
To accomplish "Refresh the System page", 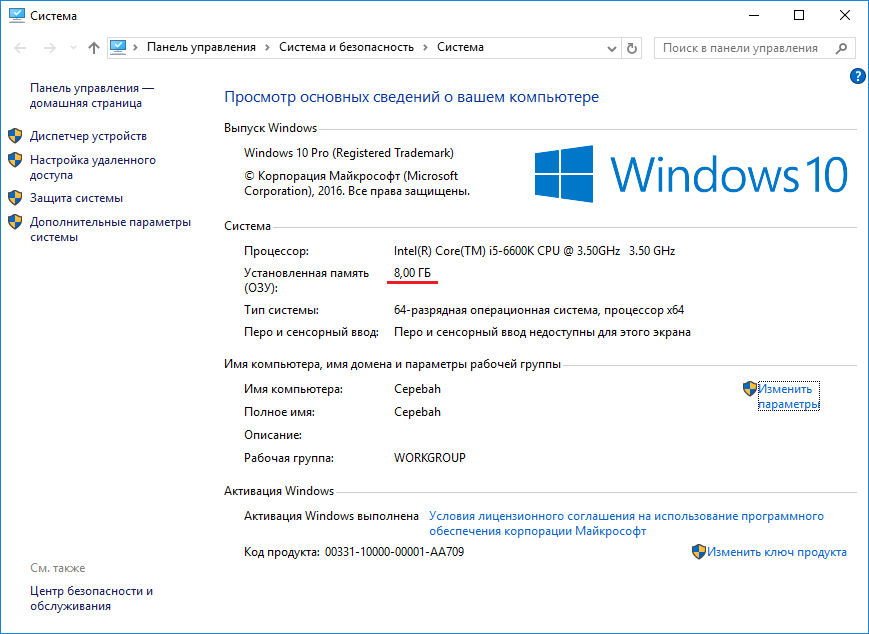I will [x=632, y=48].
